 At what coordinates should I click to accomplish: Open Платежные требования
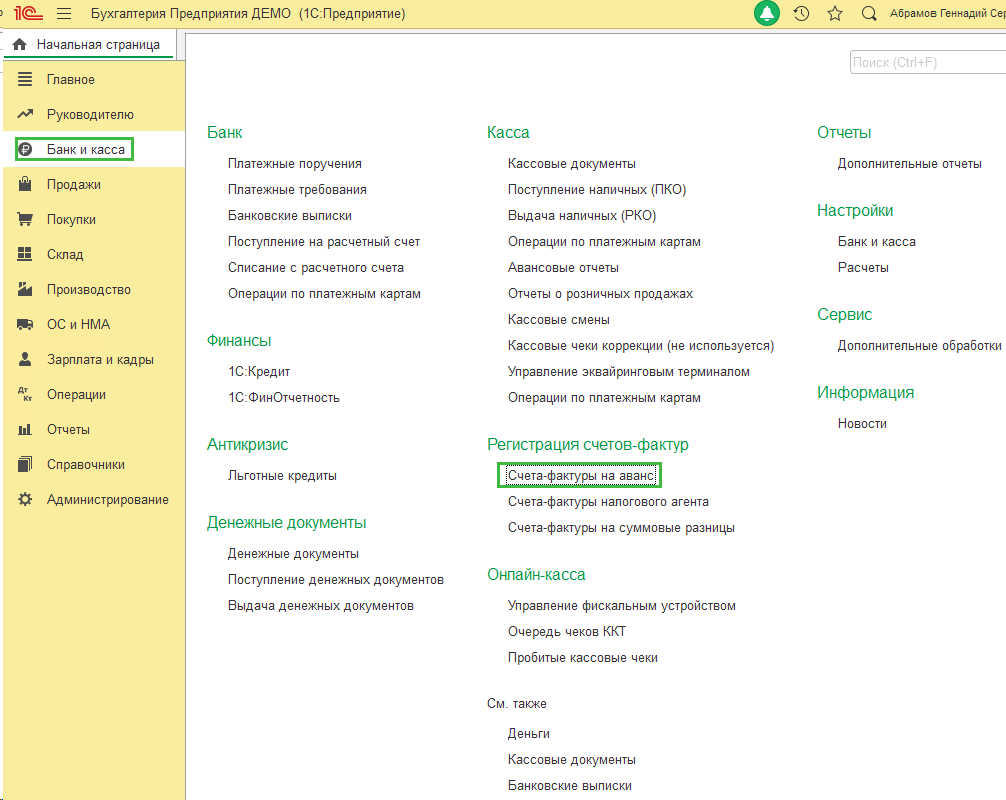297,190
